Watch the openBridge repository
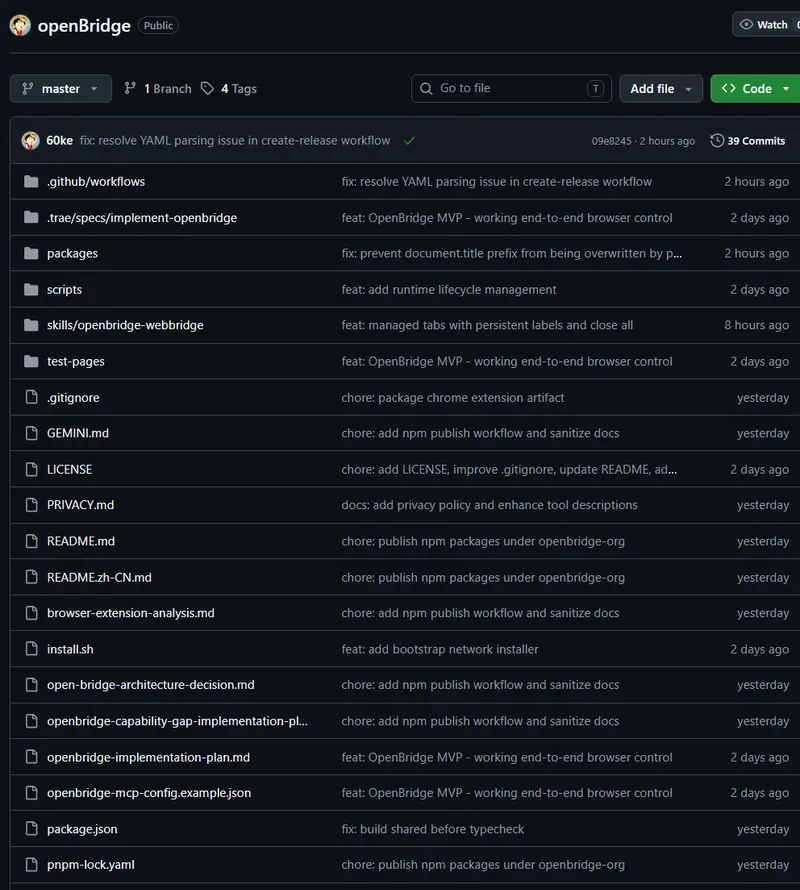 point(766,24)
